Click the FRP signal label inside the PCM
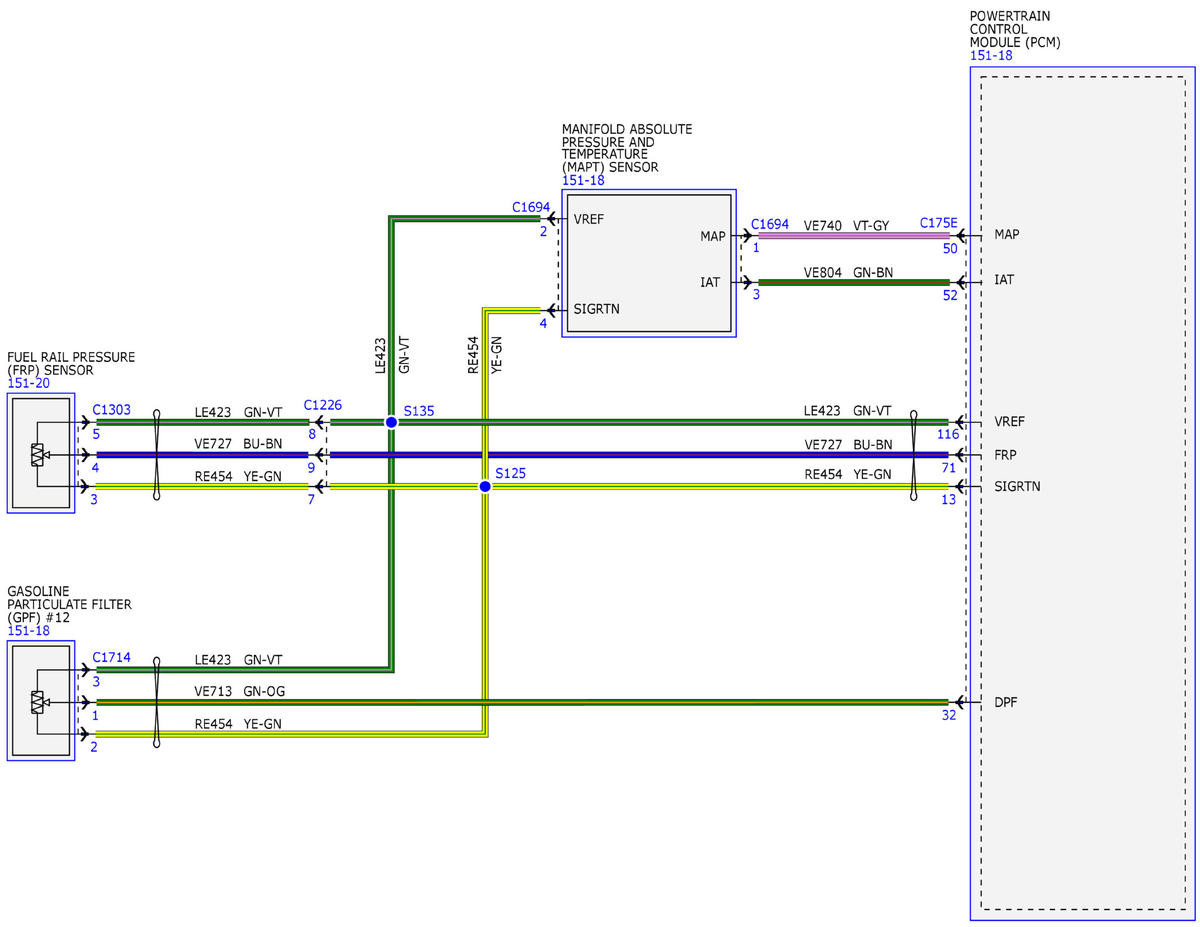Screen dimensions: 1200x927 click(x=1007, y=454)
